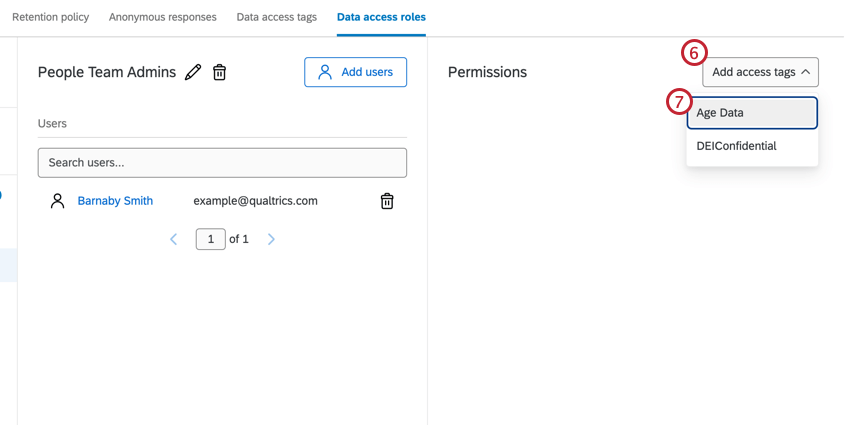The image size is (850, 425).
Task: Click the step 7 marker badge
Action: (x=679, y=102)
